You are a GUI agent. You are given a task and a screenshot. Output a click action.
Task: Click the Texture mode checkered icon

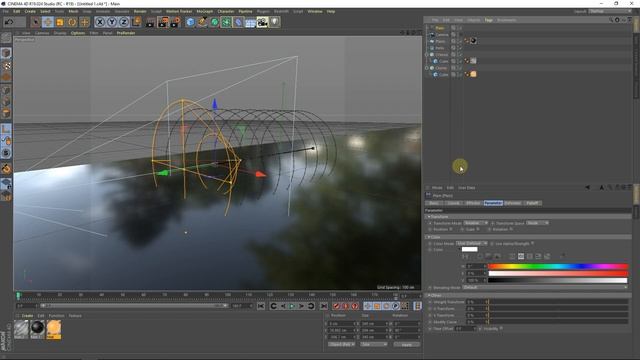[6, 65]
